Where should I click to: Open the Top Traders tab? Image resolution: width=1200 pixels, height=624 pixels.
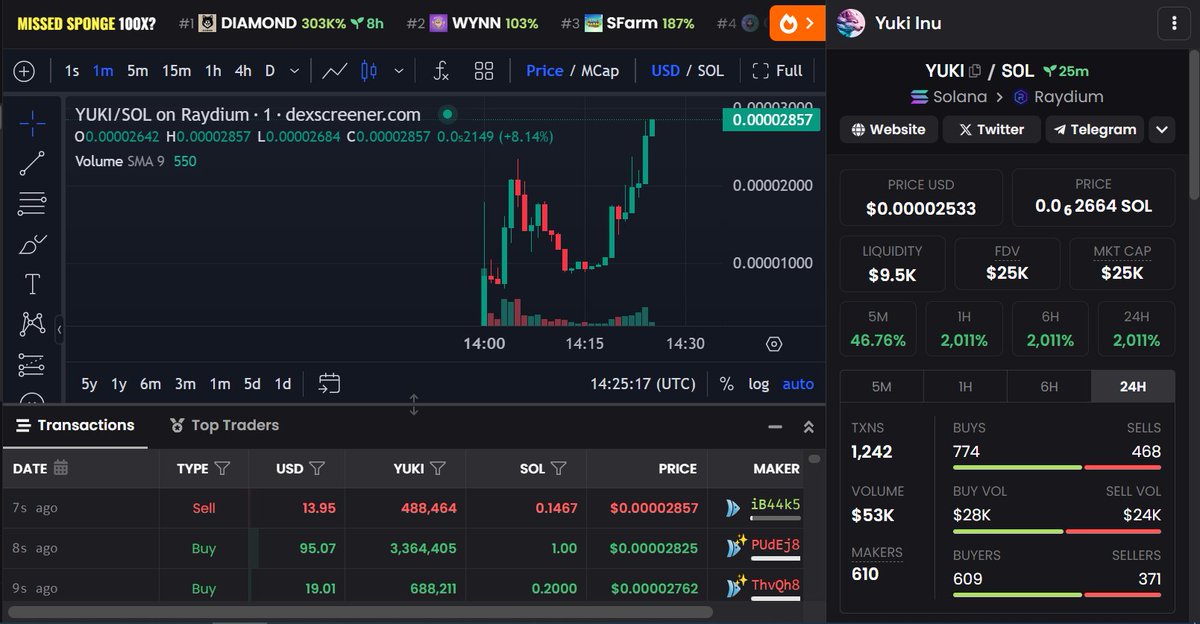(224, 425)
